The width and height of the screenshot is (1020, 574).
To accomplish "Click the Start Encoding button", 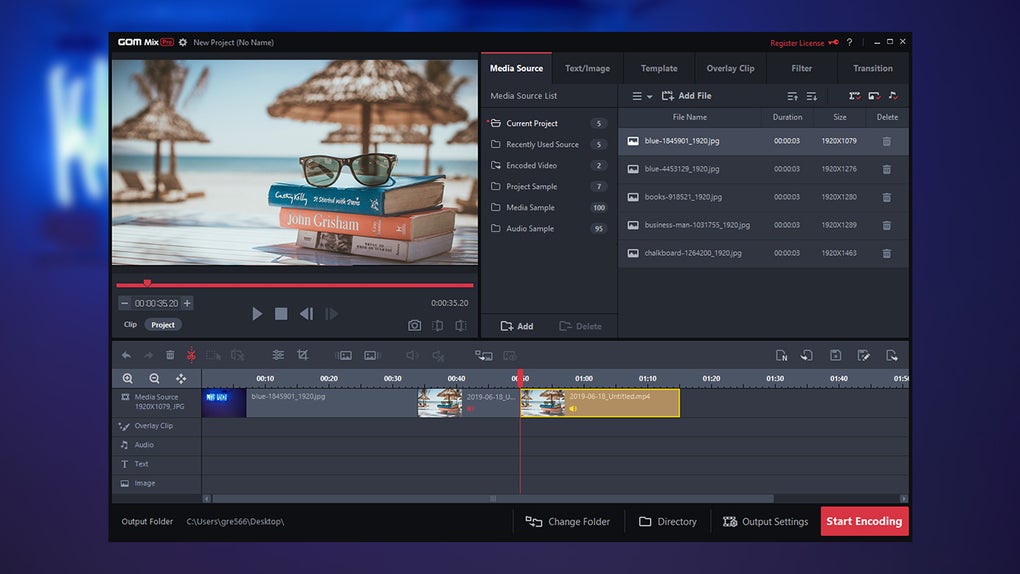I will click(864, 521).
